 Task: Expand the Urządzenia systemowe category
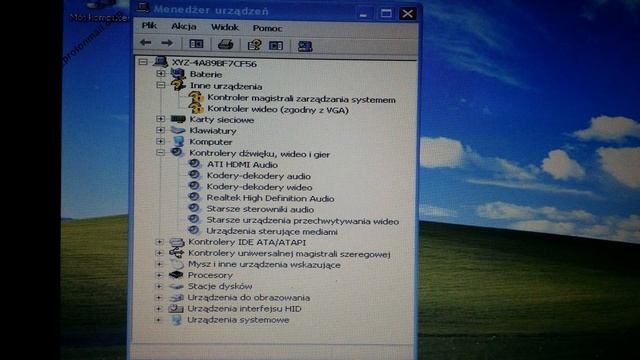[158, 320]
